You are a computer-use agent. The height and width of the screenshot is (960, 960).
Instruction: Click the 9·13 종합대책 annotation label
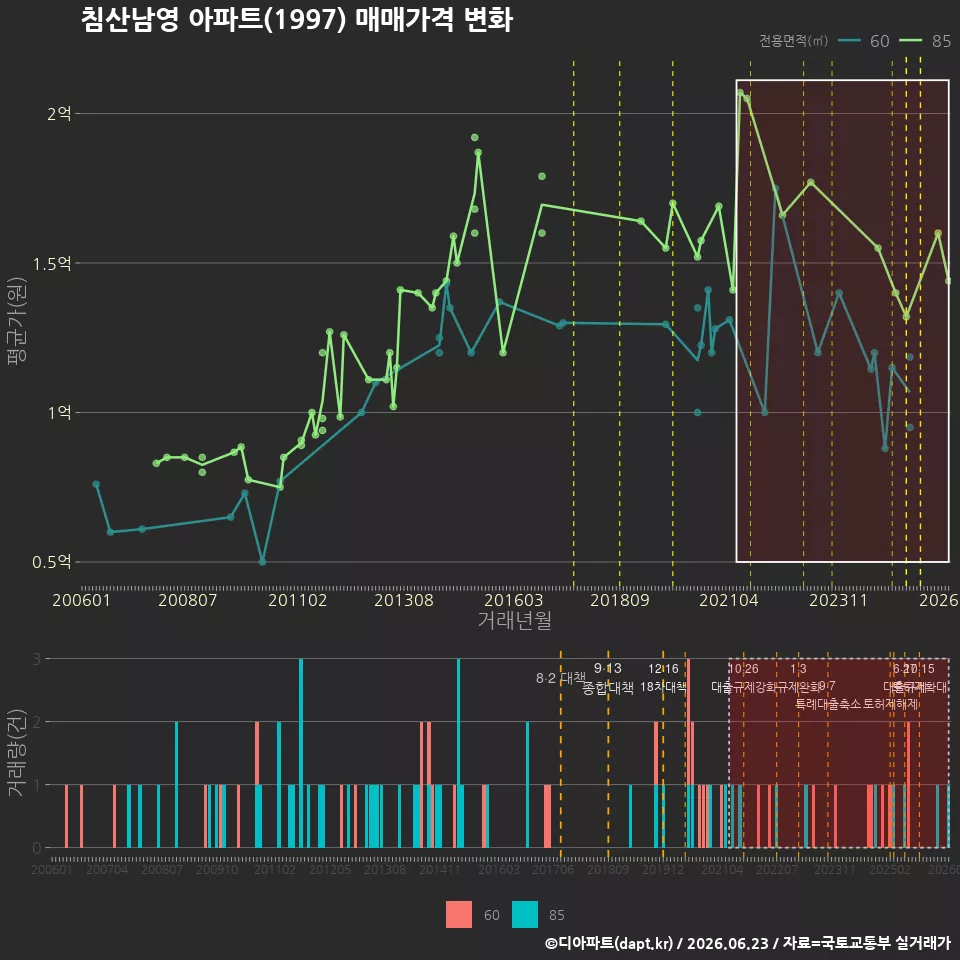click(x=607, y=678)
